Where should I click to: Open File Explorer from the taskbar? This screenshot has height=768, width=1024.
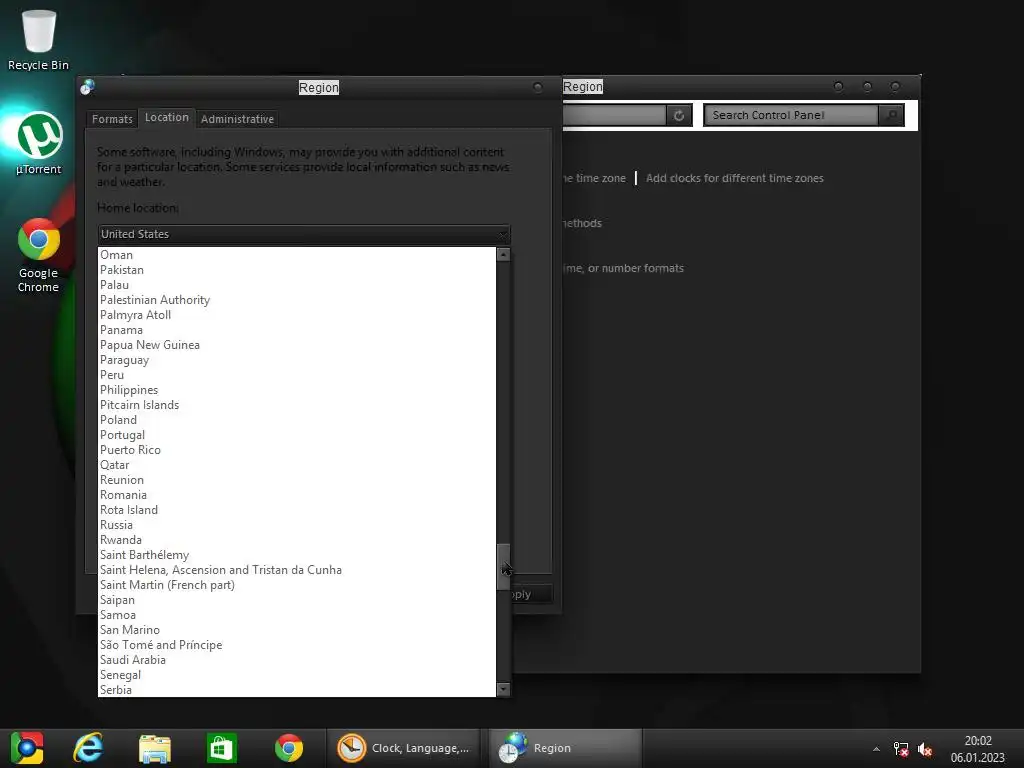[x=155, y=748]
